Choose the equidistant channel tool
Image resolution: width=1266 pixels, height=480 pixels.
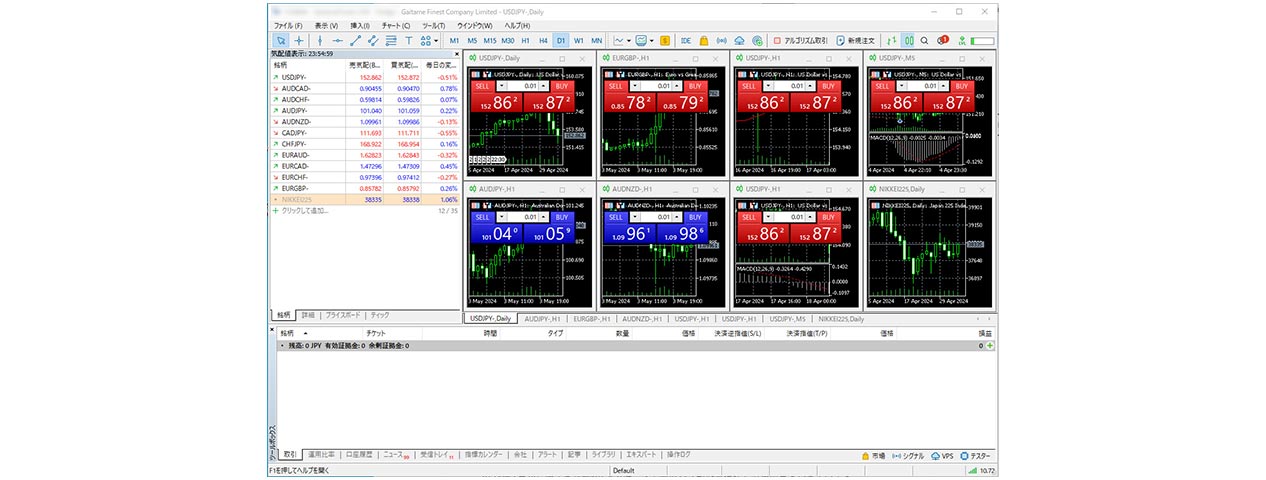pyautogui.click(x=373, y=41)
